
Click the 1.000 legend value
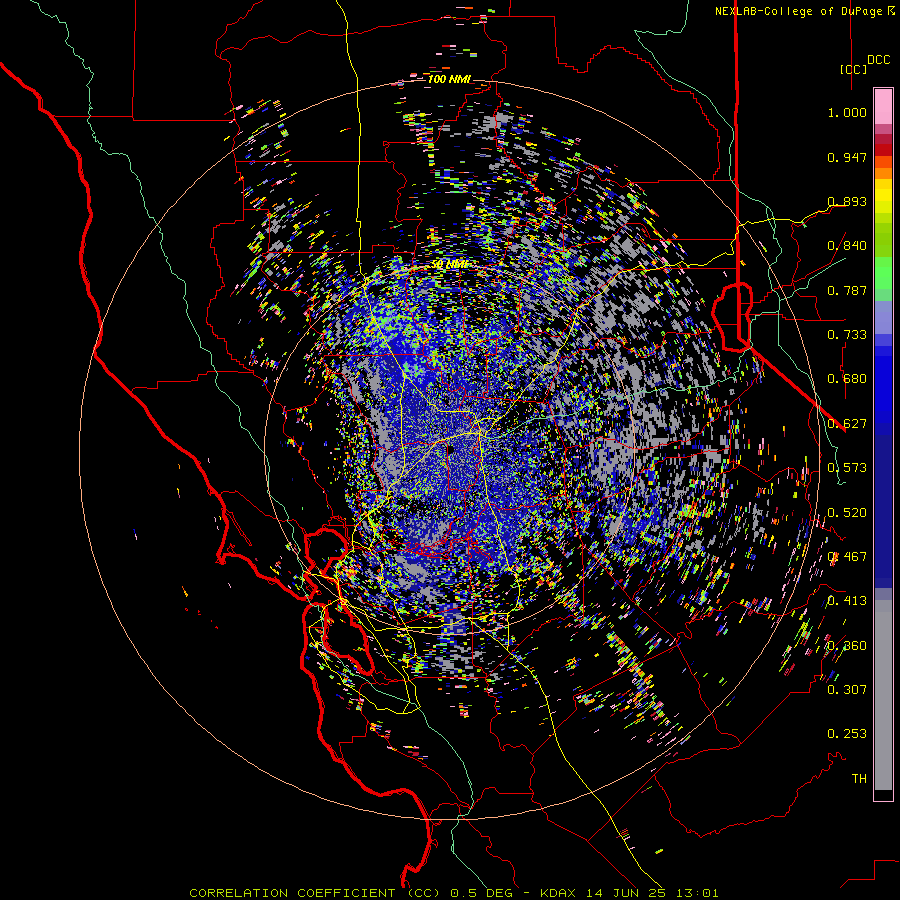click(x=847, y=112)
